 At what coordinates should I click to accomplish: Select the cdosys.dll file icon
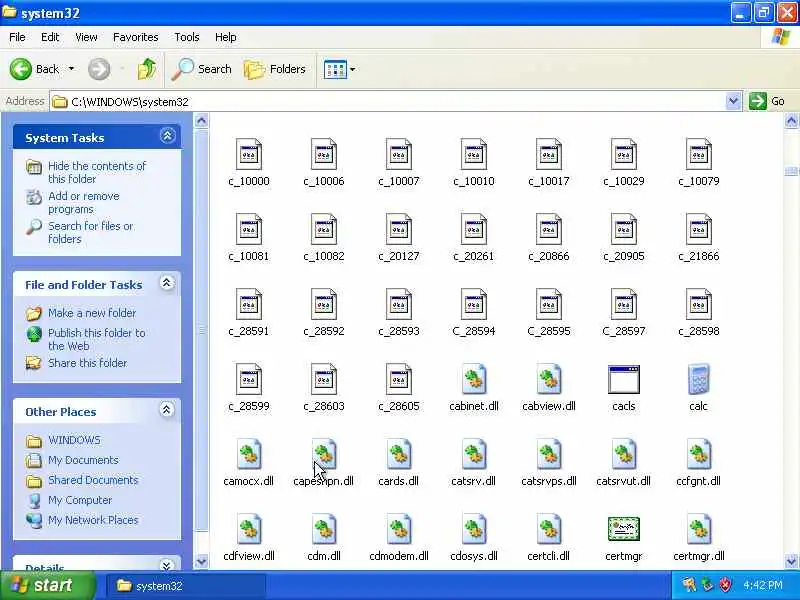pos(473,530)
